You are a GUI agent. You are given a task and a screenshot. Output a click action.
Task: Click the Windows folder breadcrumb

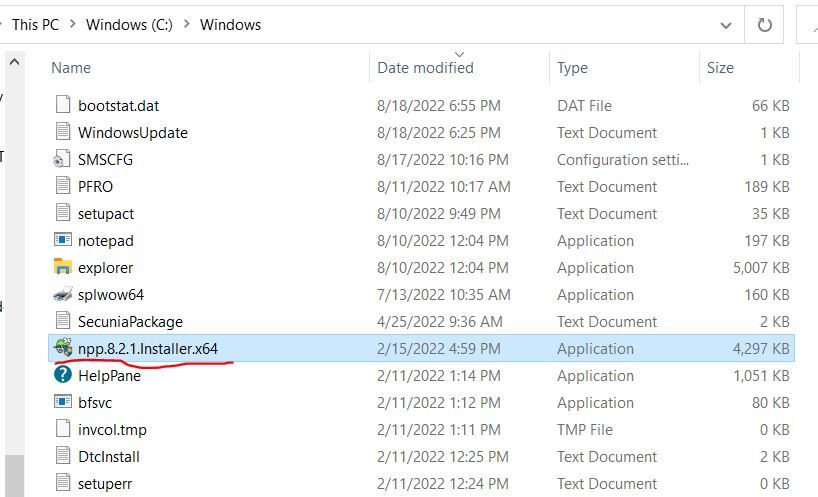coord(230,25)
